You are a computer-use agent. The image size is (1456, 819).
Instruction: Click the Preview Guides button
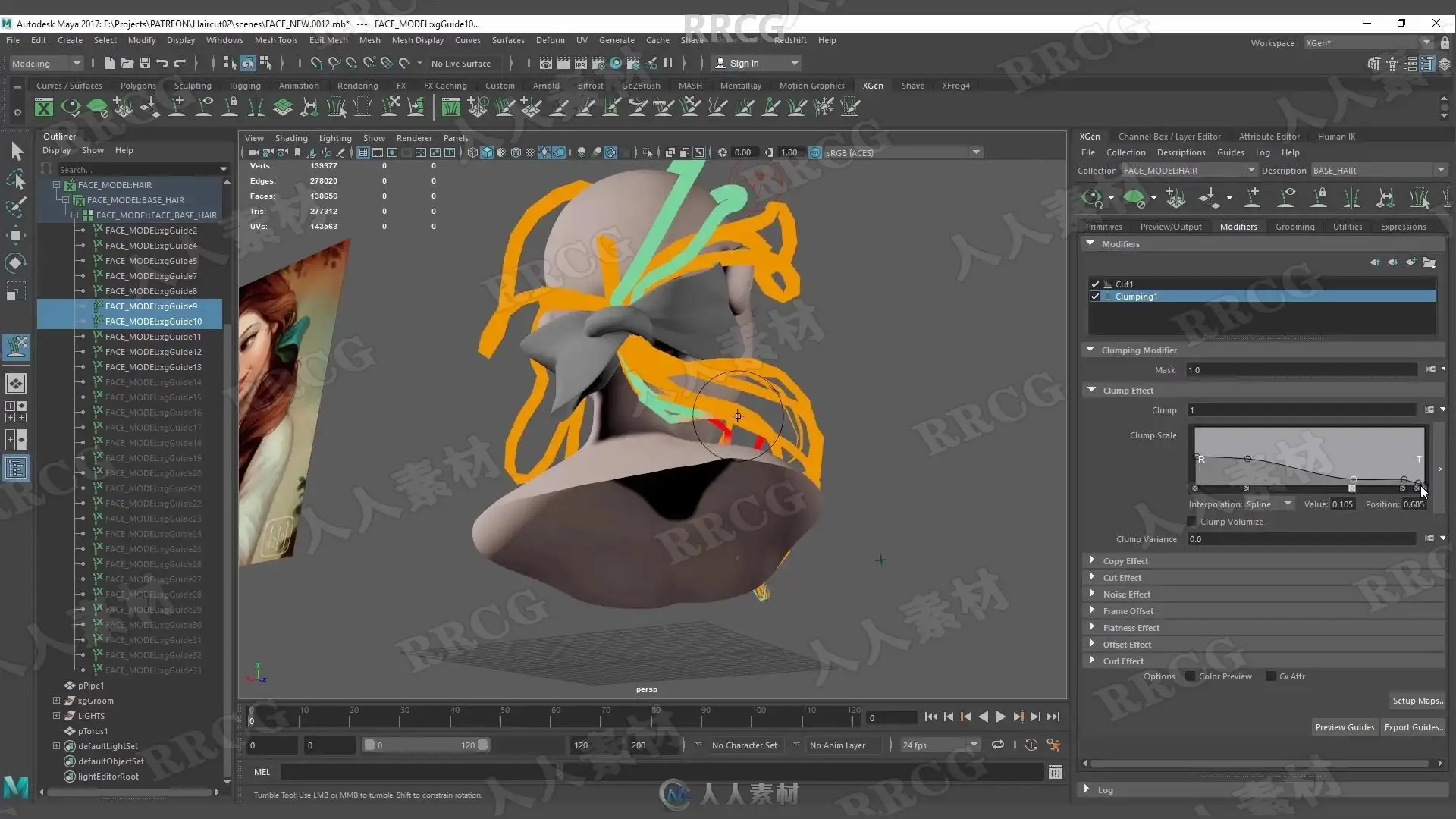click(1344, 727)
